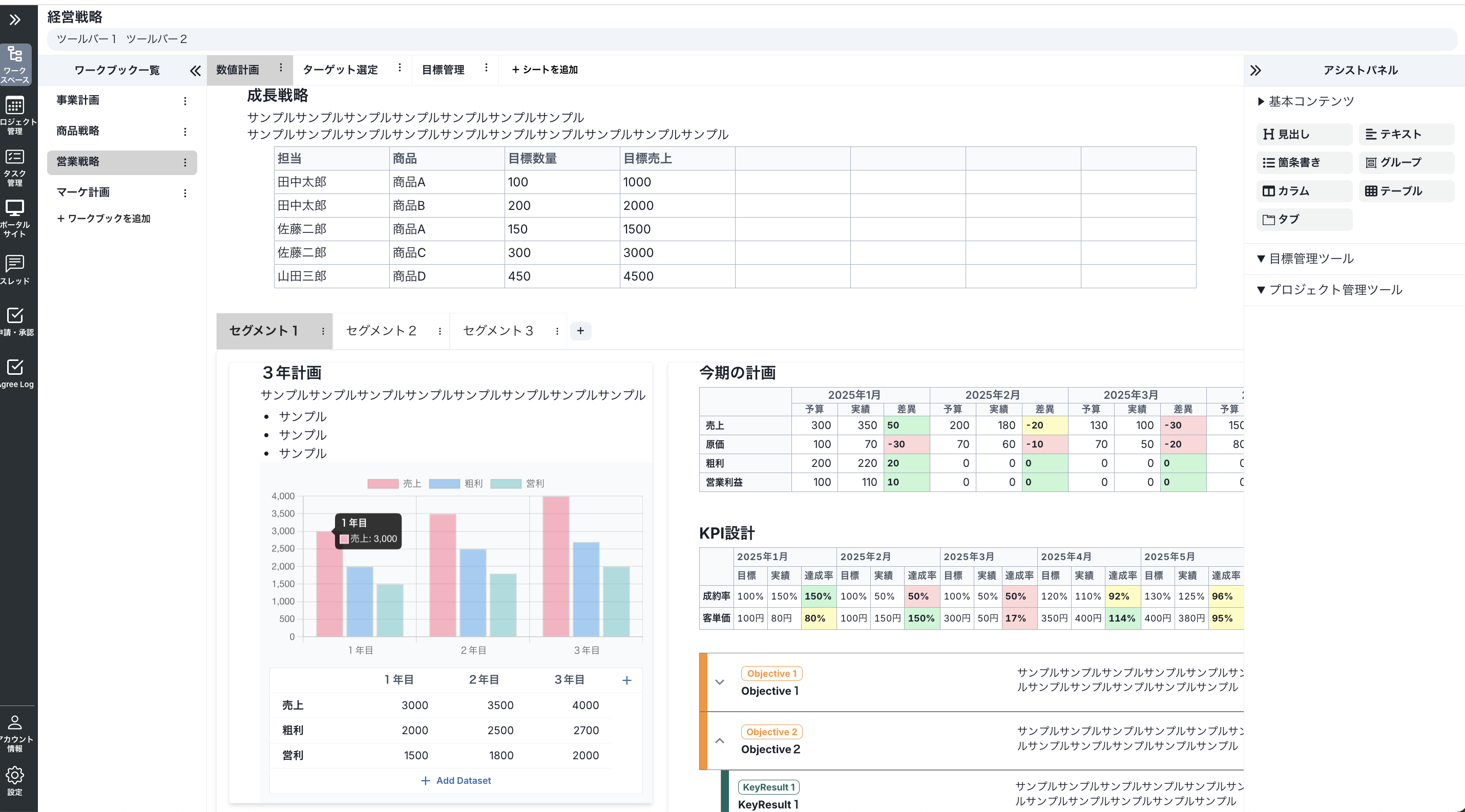Toggle 営利 series via teal legend swatch
This screenshot has width=1465, height=812.
click(x=506, y=483)
